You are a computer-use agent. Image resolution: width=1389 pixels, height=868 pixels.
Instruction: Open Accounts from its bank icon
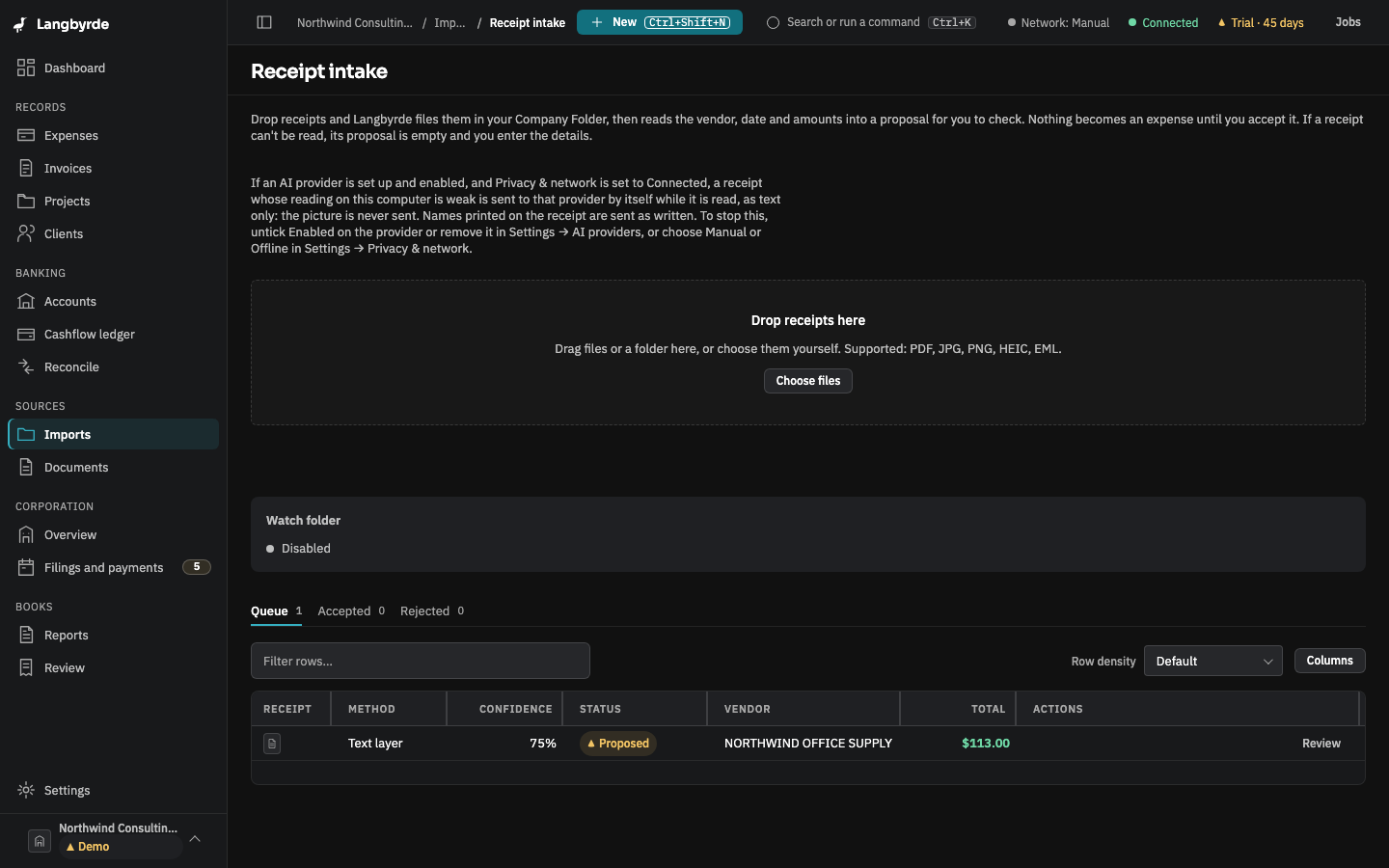pyautogui.click(x=26, y=301)
